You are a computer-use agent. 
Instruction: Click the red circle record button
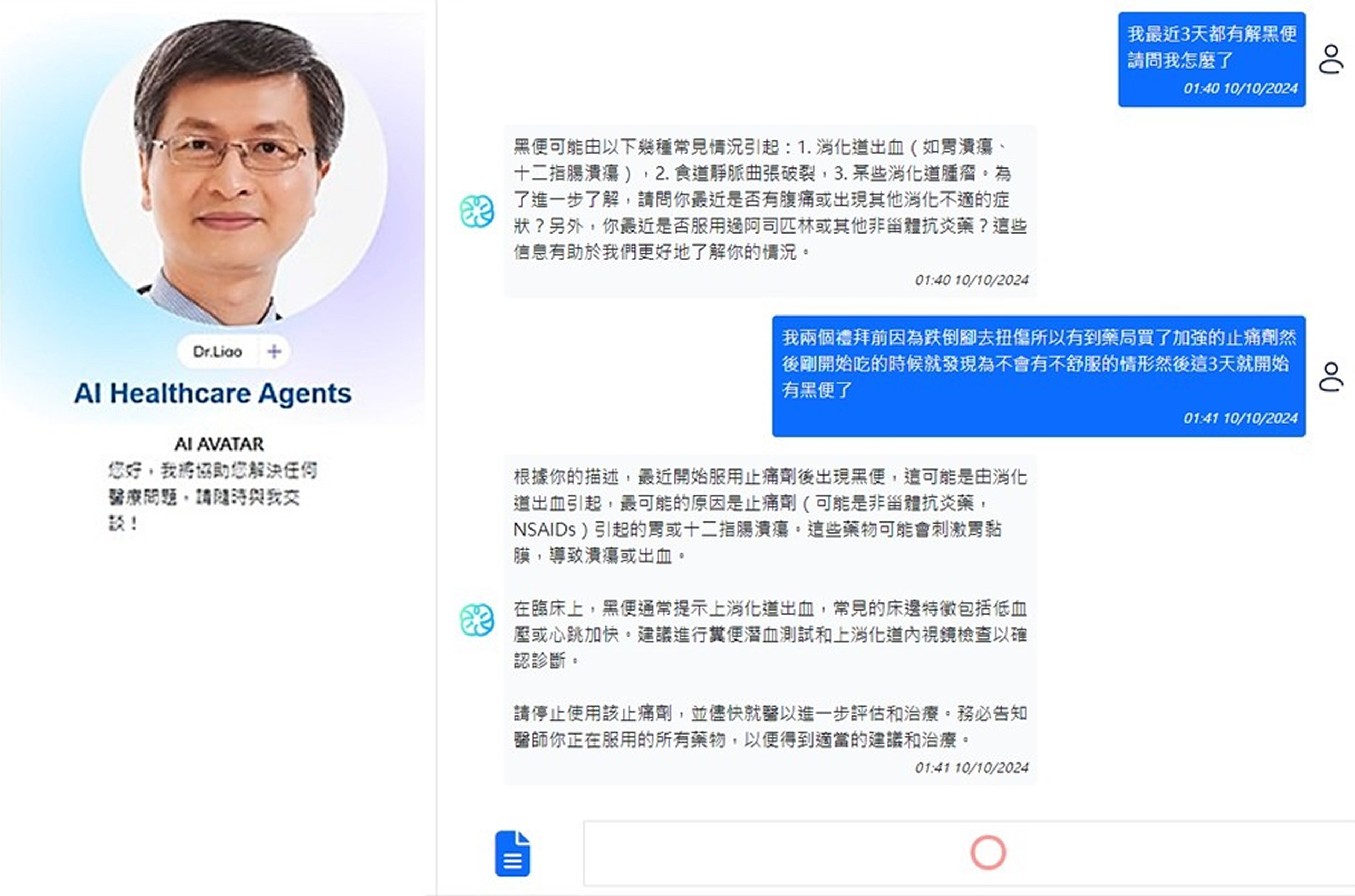[x=988, y=853]
